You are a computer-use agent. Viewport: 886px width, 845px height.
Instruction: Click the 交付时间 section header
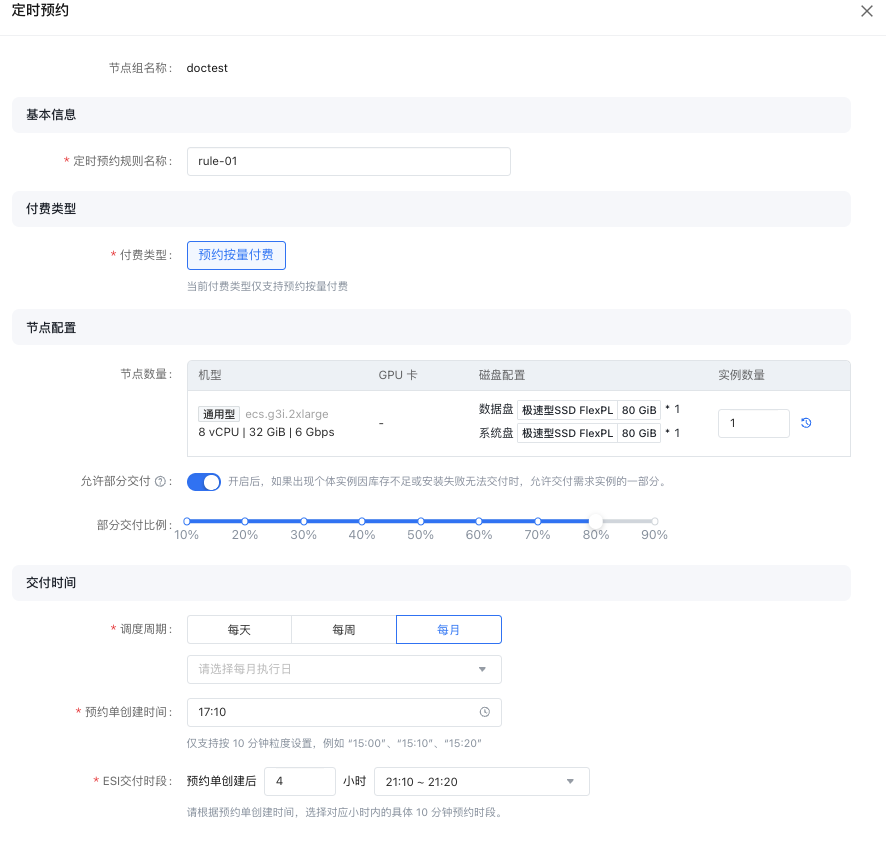[431, 583]
